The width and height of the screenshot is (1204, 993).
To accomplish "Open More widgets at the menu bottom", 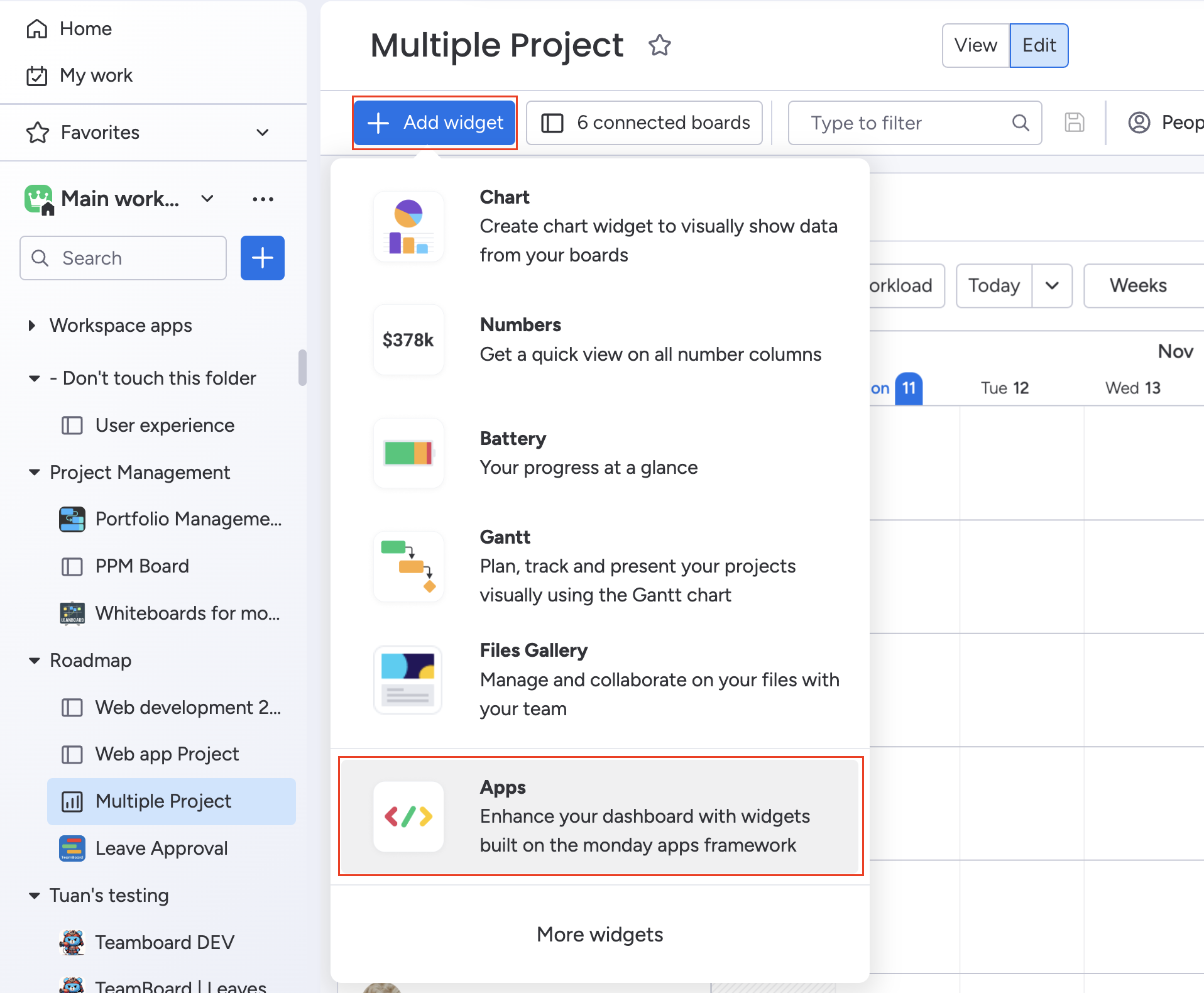I will 599,935.
